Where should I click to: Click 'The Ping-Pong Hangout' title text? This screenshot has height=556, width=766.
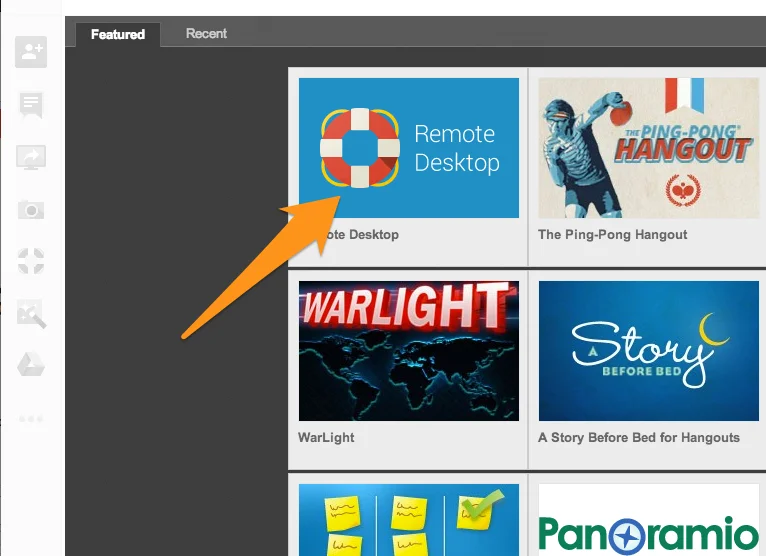(x=613, y=235)
